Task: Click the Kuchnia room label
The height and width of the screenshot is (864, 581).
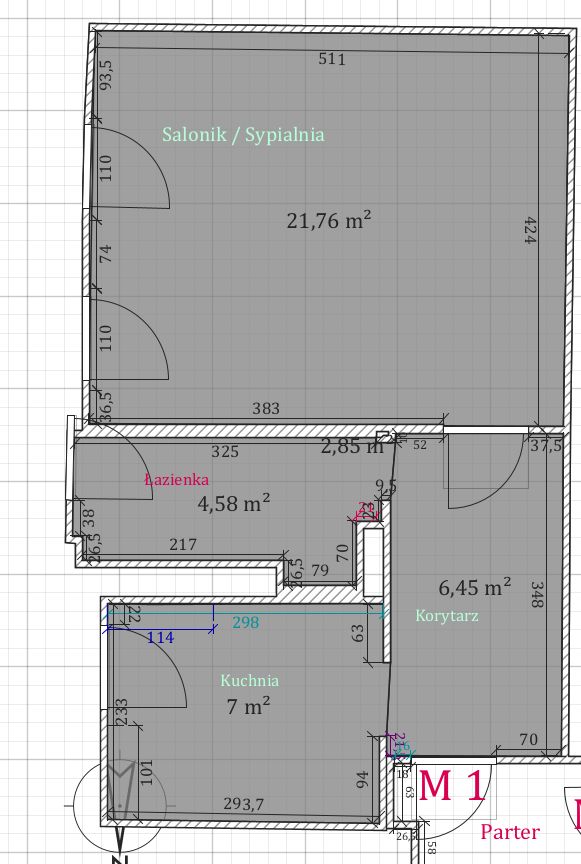Action: click(x=250, y=681)
